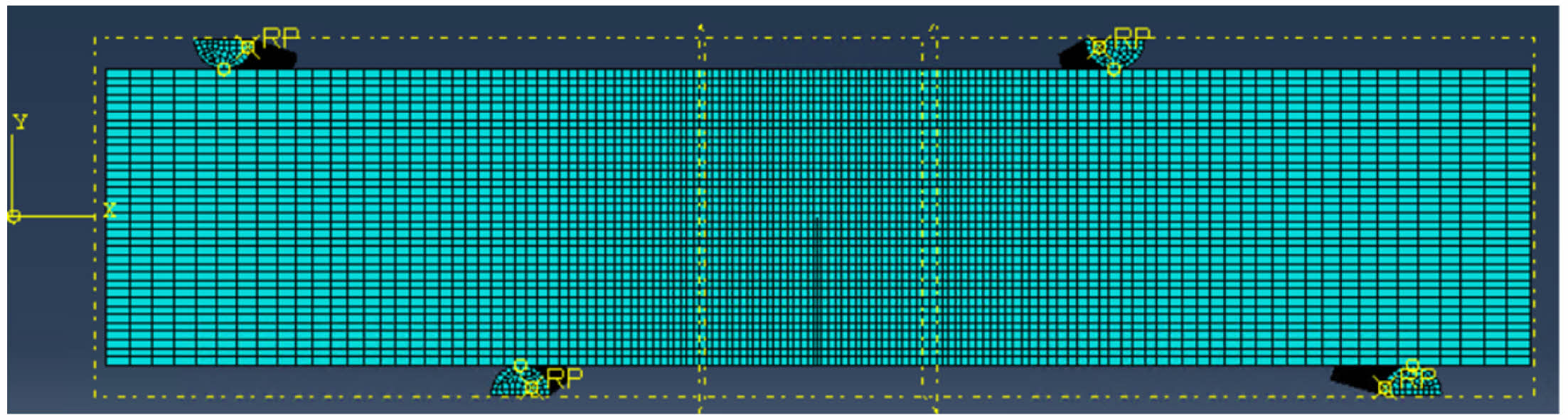Select the RP reference point label at top-left roller
1568x420 pixels.
click(281, 38)
